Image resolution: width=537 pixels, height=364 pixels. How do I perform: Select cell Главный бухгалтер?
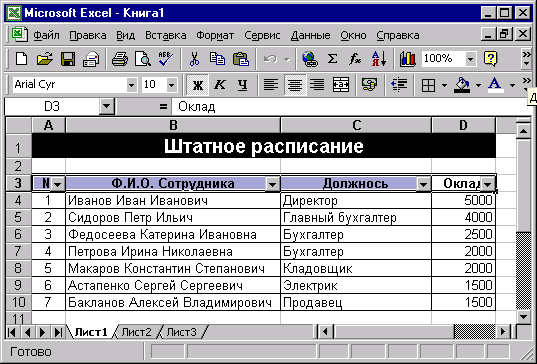(356, 217)
